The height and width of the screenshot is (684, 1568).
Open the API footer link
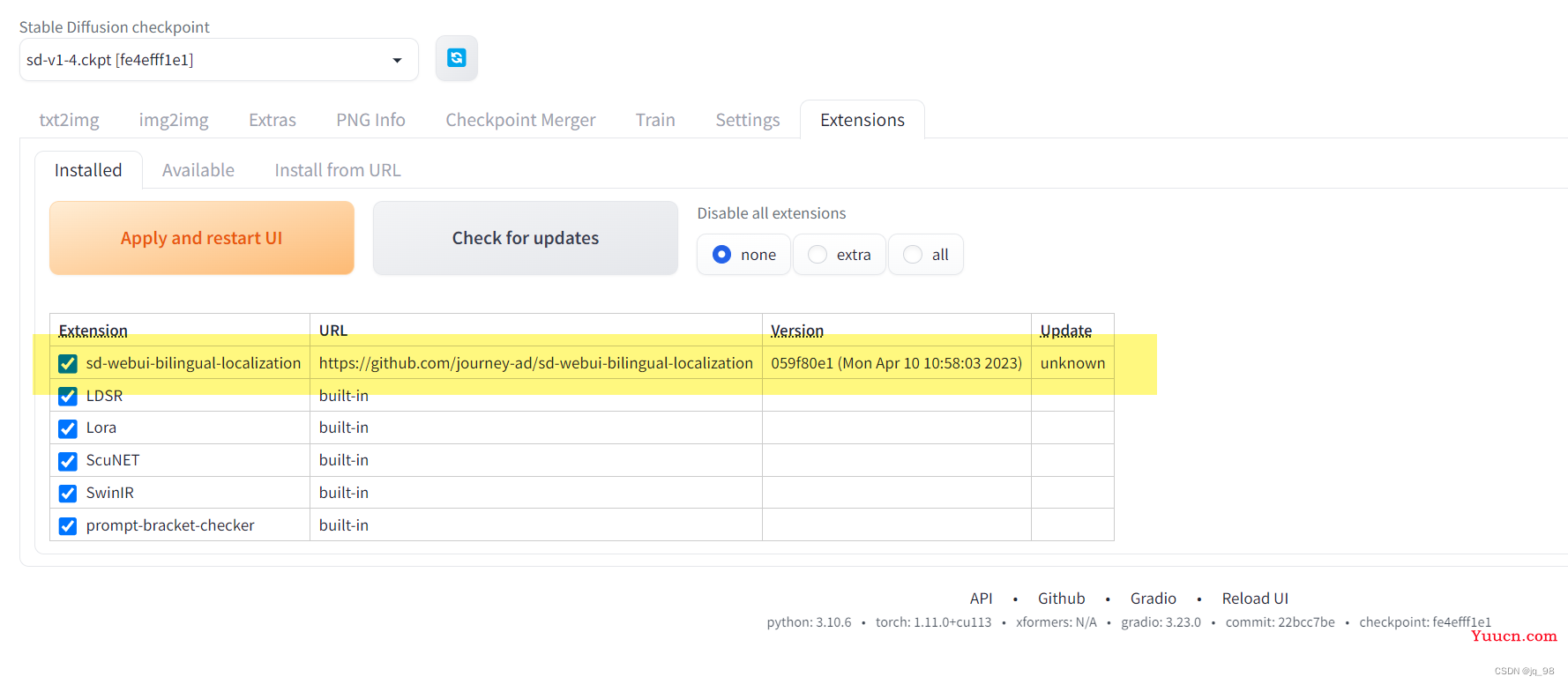981,598
